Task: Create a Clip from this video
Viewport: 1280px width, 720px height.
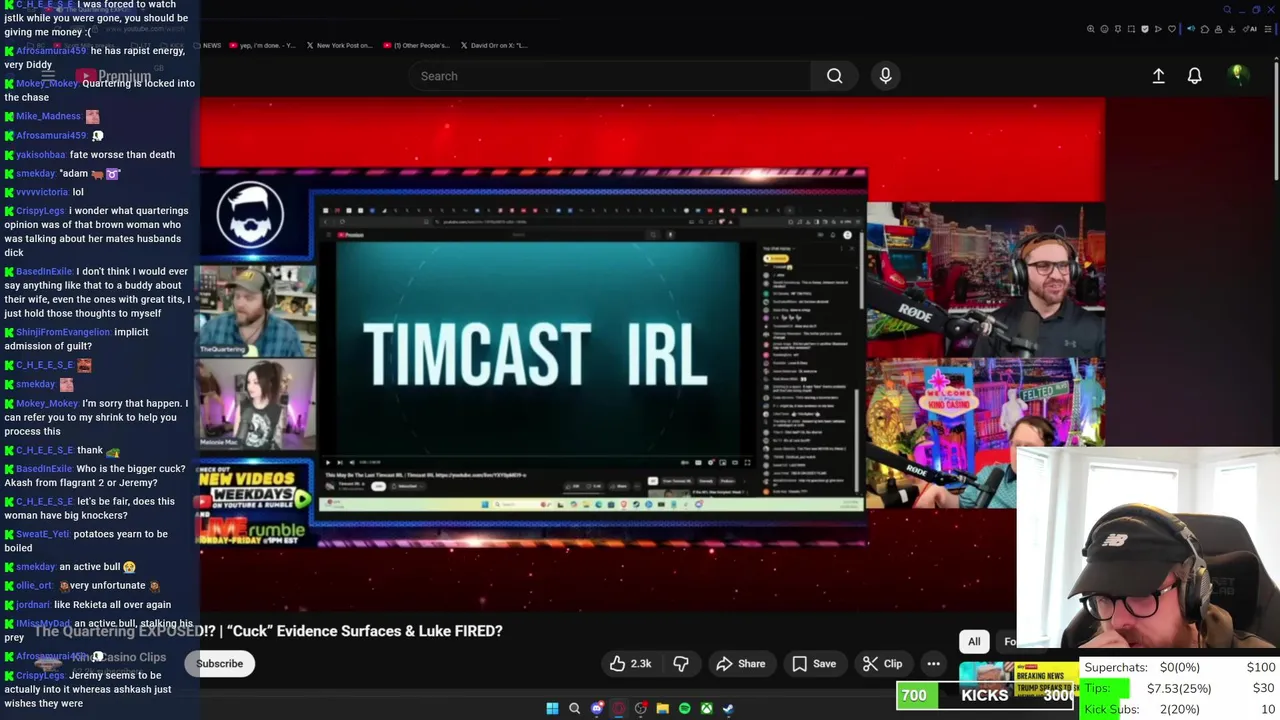Action: pyautogui.click(x=883, y=664)
